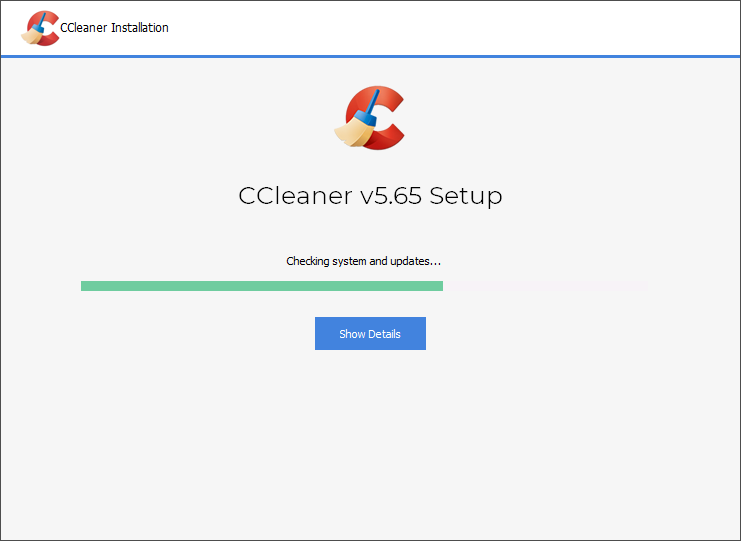Click the blue divider line below header

click(370, 57)
